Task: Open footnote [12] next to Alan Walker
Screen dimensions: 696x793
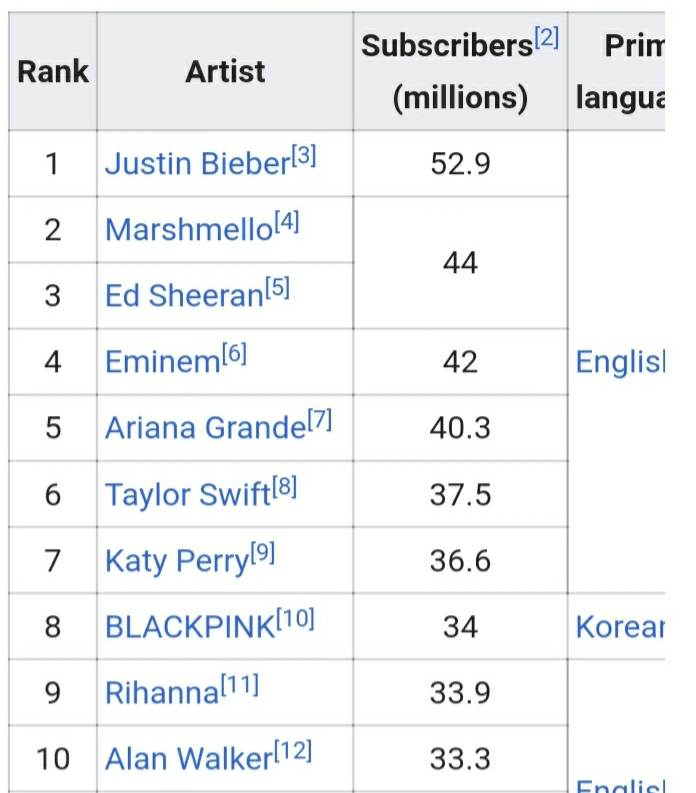Action: (293, 751)
